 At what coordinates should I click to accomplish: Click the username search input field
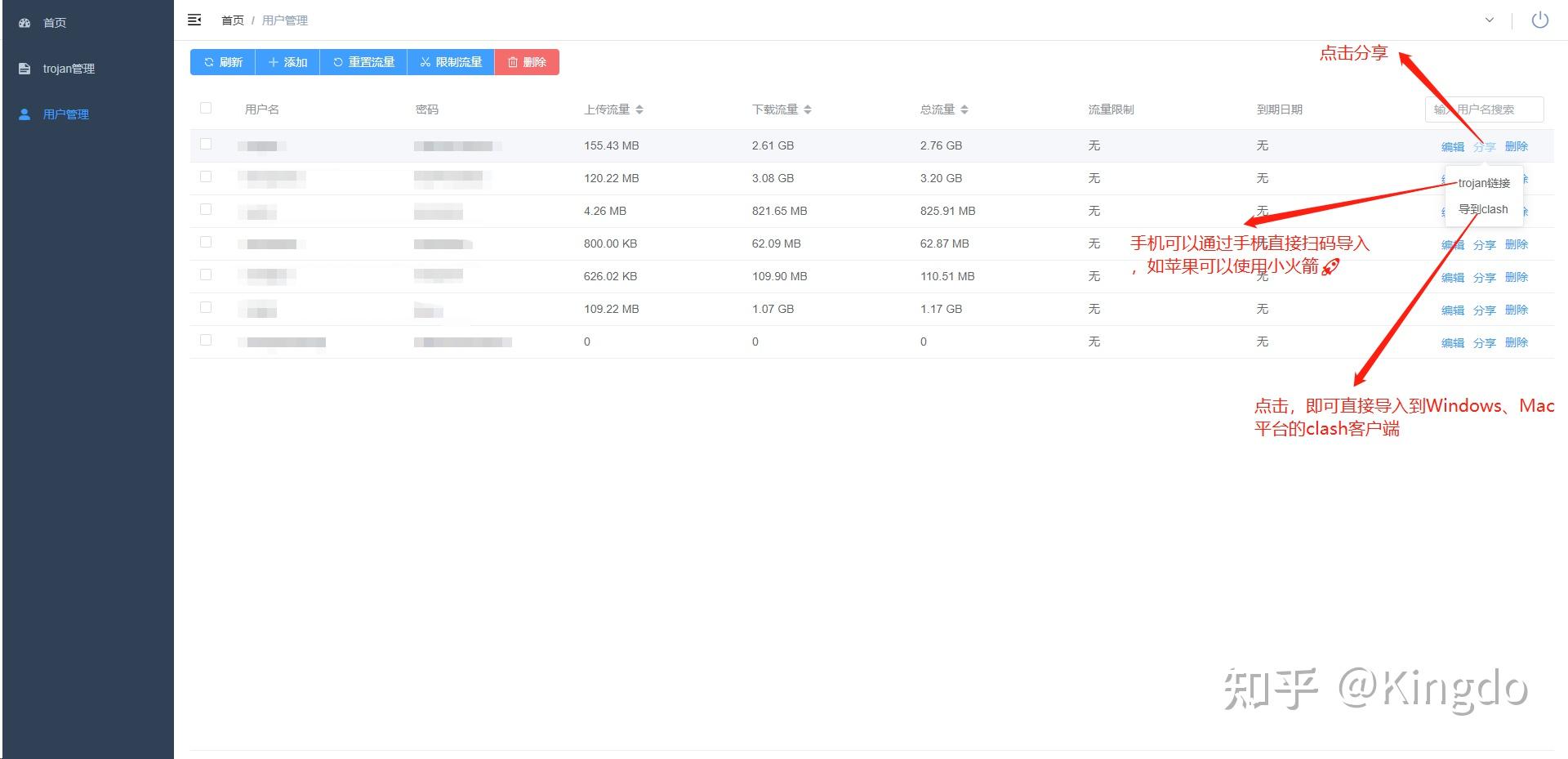click(1484, 109)
